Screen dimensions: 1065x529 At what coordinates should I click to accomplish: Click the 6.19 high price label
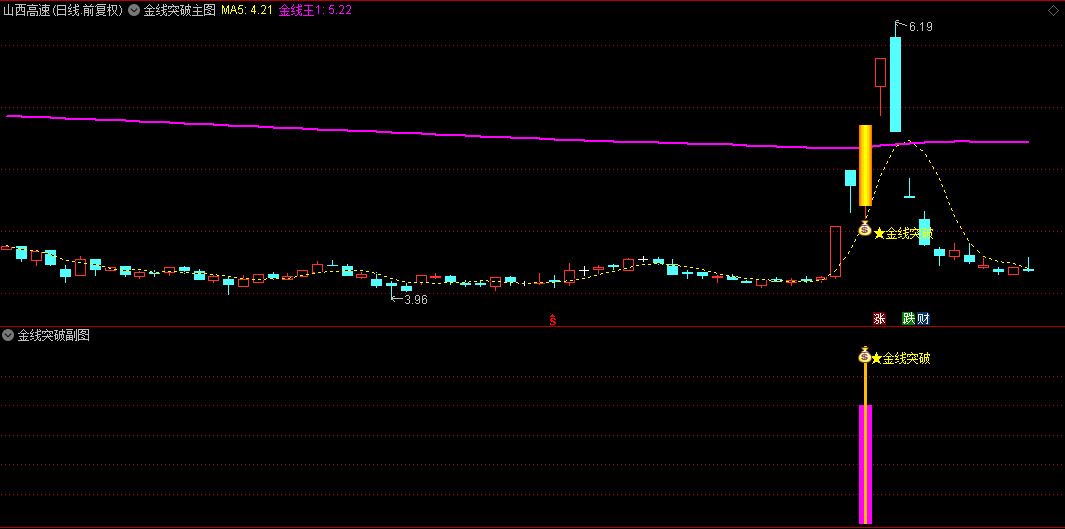tap(920, 27)
